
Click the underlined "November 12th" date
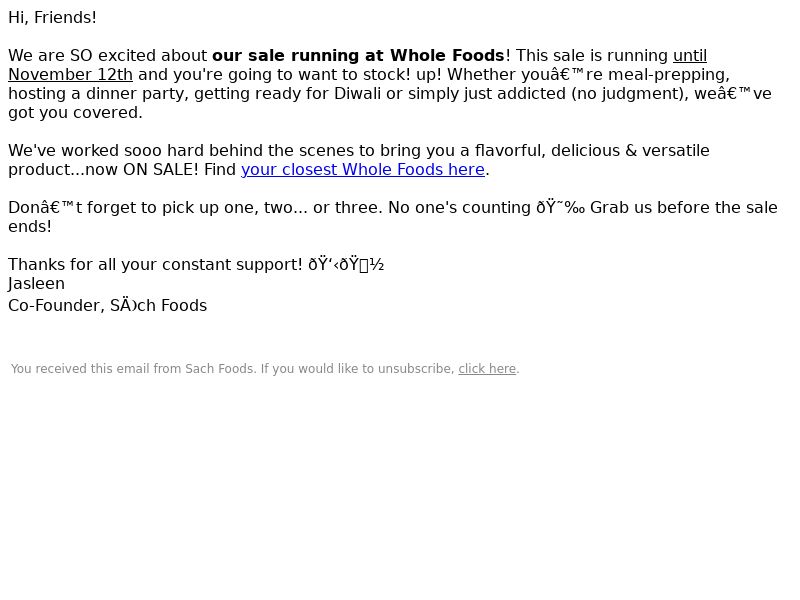click(x=70, y=74)
